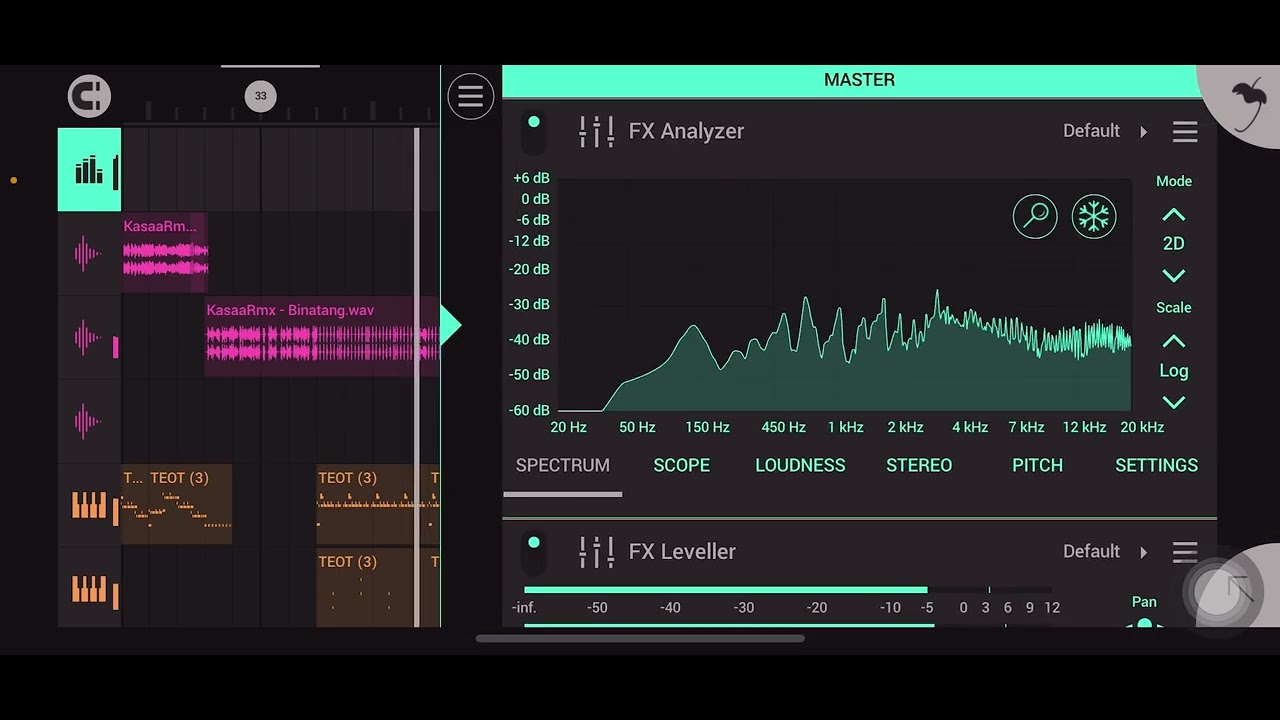Click the Mode down arrow
This screenshot has height=720, width=1280.
(1174, 276)
